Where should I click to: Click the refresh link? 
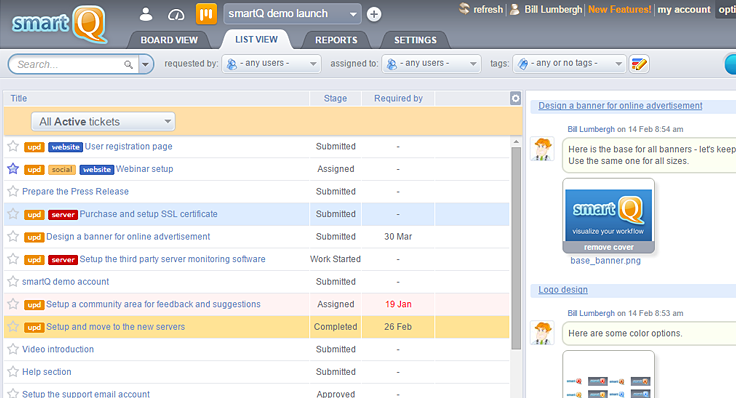(x=488, y=9)
